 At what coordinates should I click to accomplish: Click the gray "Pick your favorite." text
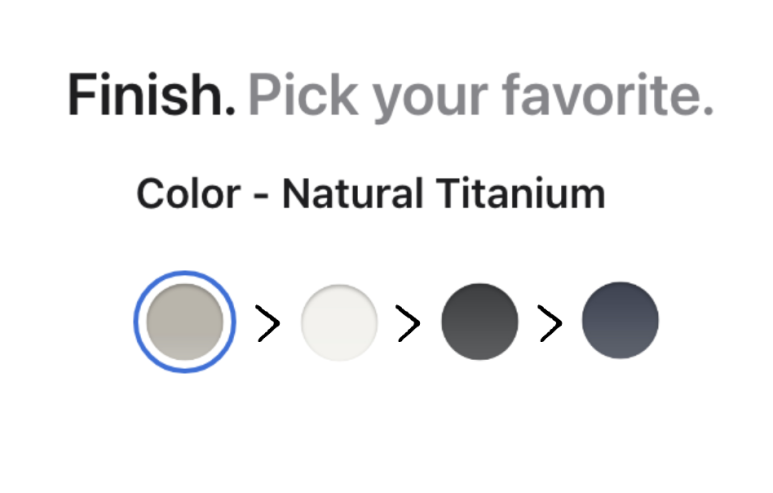[480, 97]
